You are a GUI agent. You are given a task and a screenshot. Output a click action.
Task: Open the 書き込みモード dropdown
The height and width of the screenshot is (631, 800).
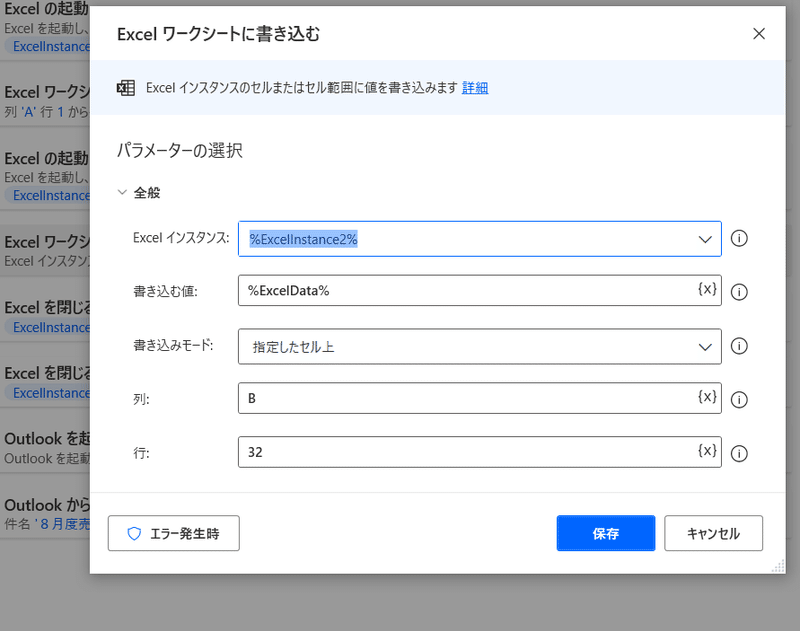480,347
